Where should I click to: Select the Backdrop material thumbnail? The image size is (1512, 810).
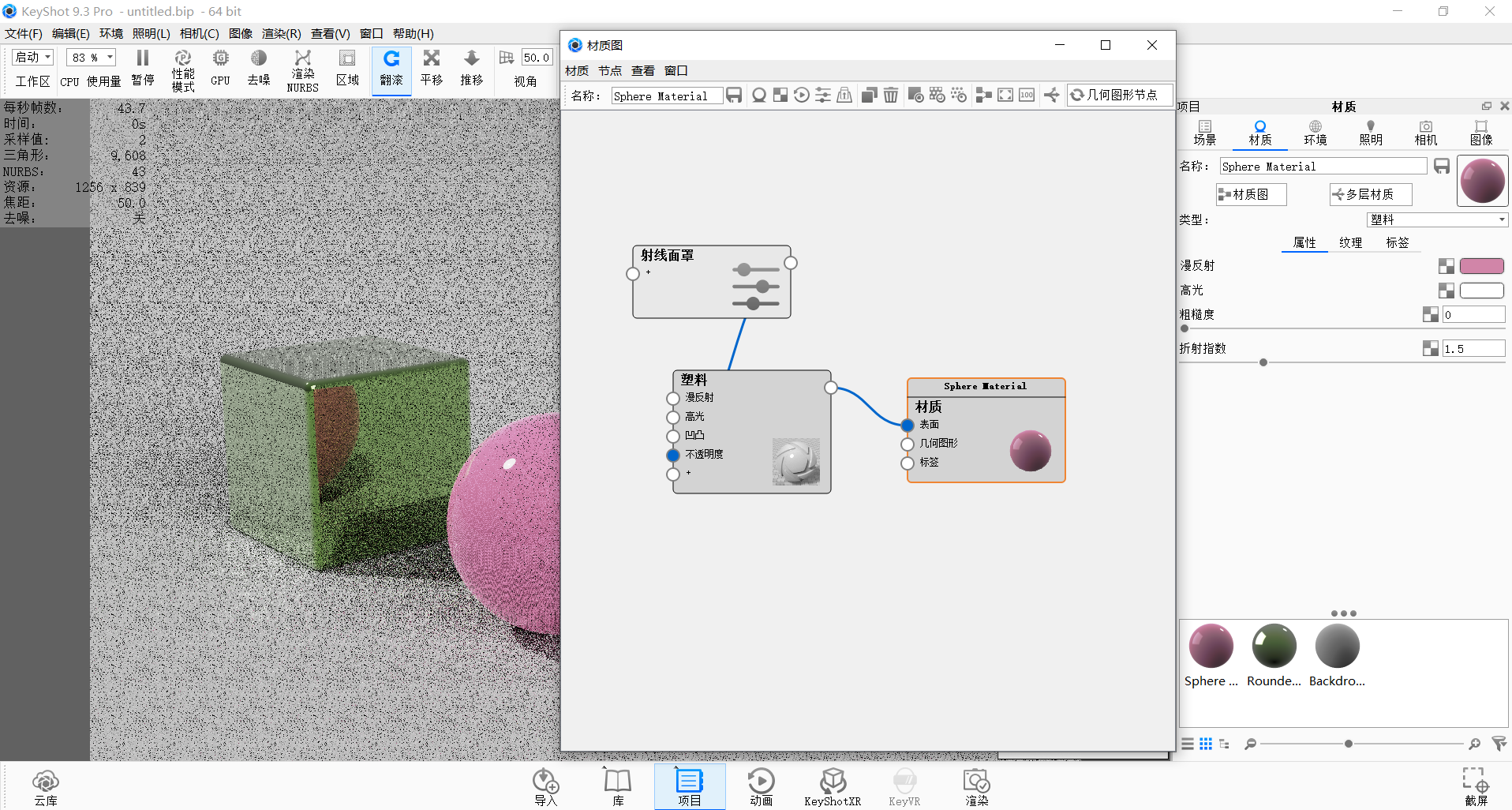(1337, 655)
